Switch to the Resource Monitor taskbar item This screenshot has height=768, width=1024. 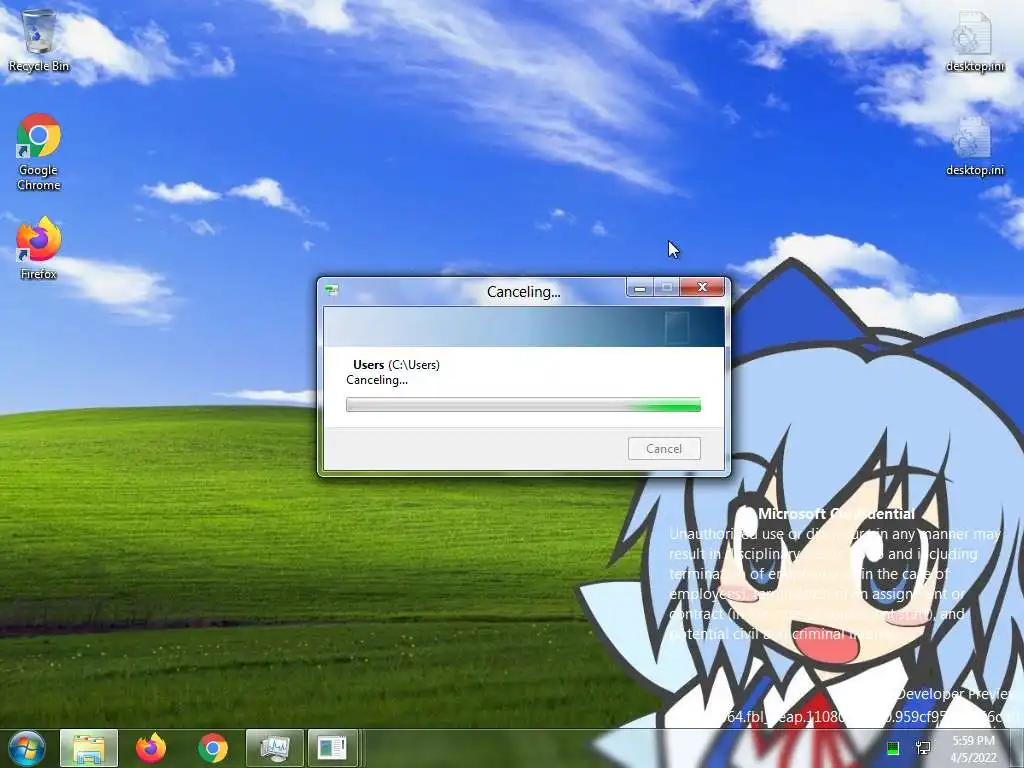click(274, 748)
